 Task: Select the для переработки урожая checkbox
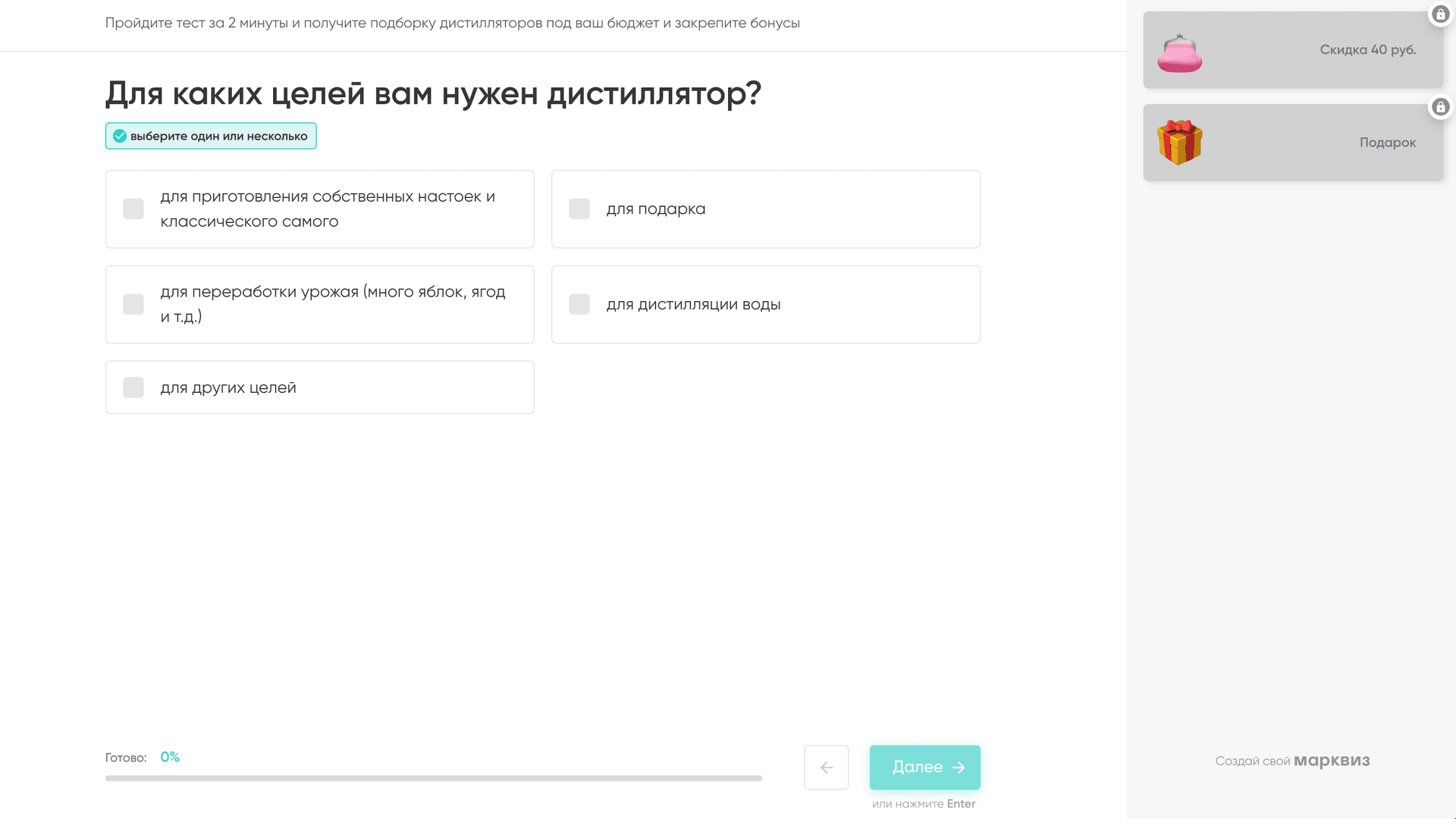click(133, 304)
